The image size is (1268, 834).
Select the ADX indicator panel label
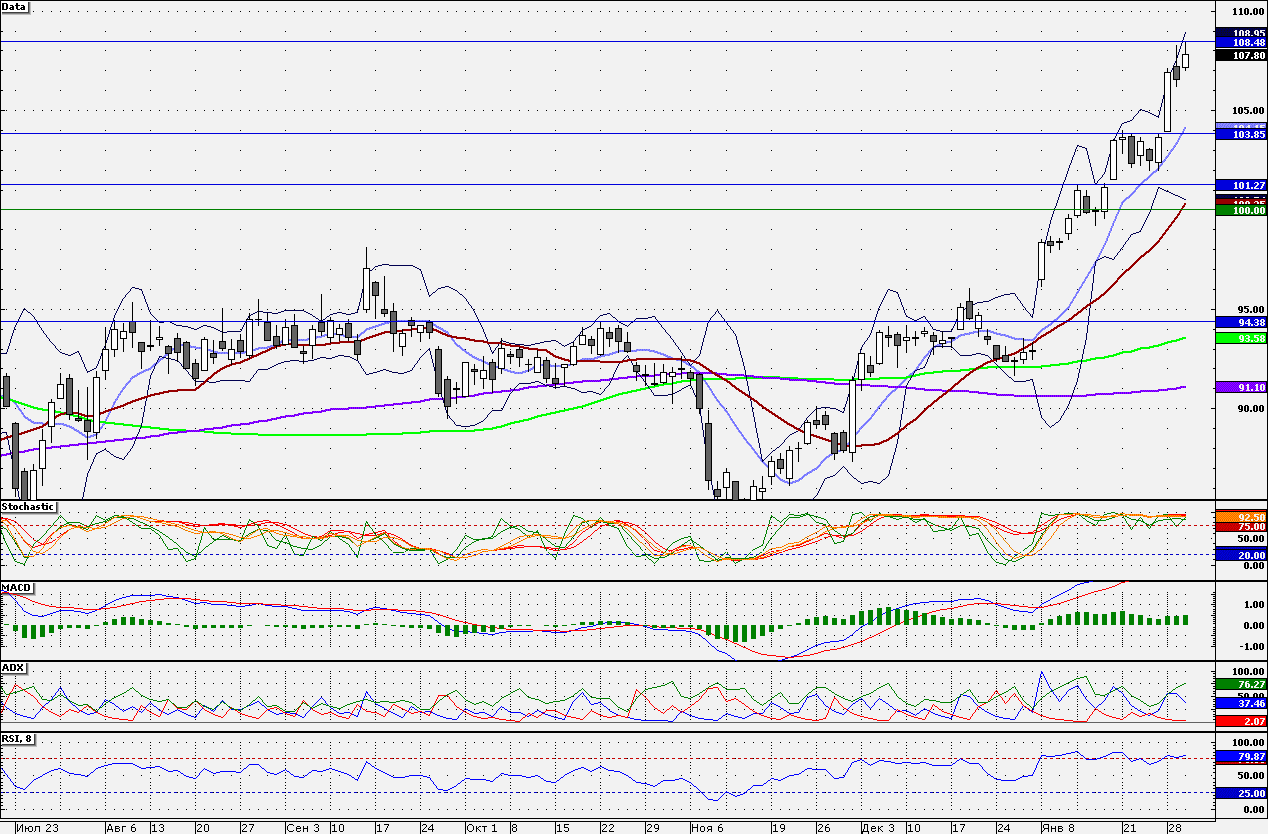14,667
